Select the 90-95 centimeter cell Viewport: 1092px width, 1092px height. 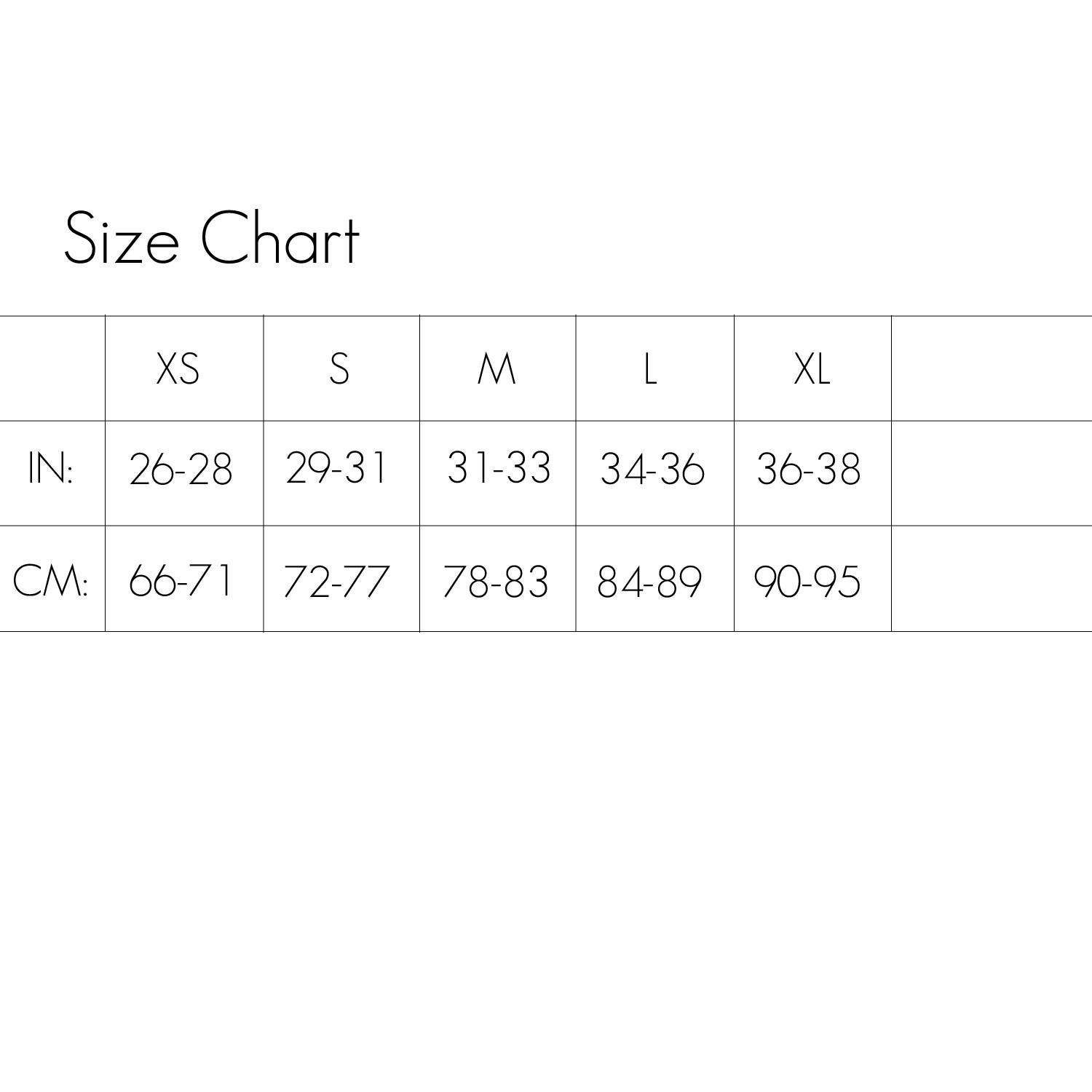[807, 581]
